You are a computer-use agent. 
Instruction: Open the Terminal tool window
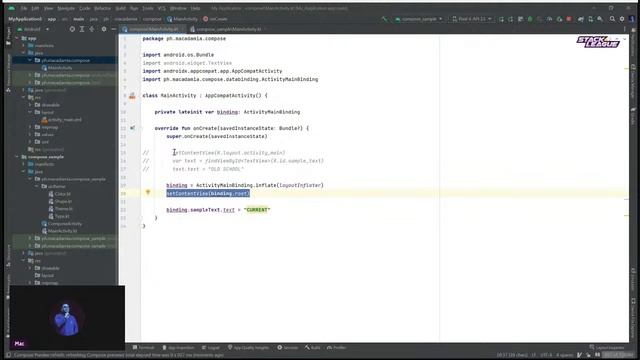click(144, 348)
